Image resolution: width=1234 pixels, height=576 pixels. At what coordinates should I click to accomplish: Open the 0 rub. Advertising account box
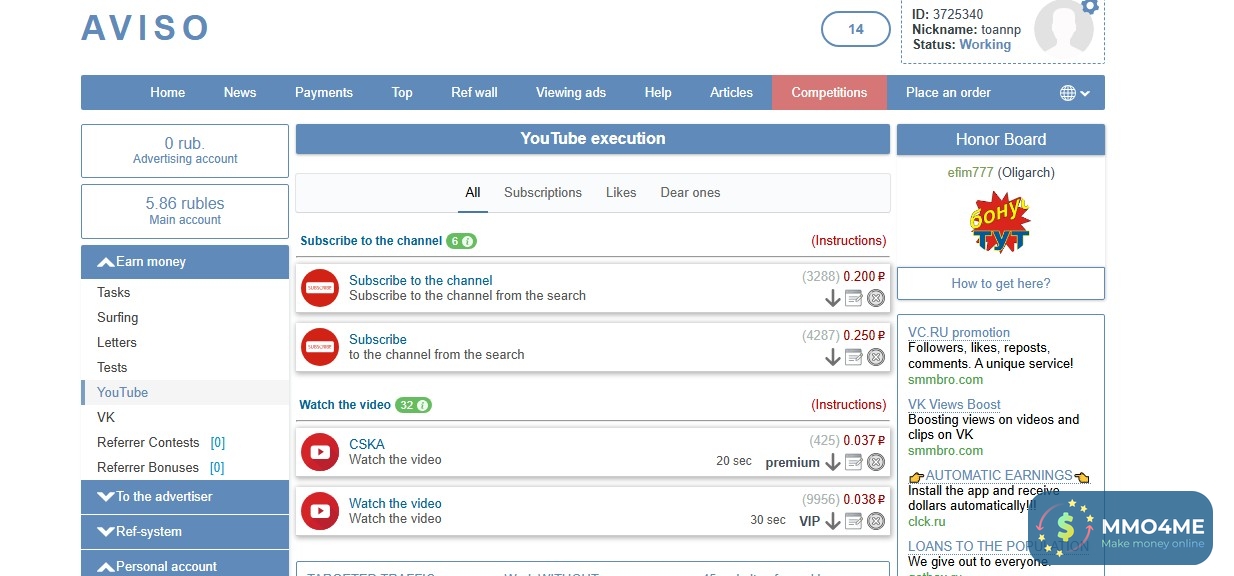185,151
